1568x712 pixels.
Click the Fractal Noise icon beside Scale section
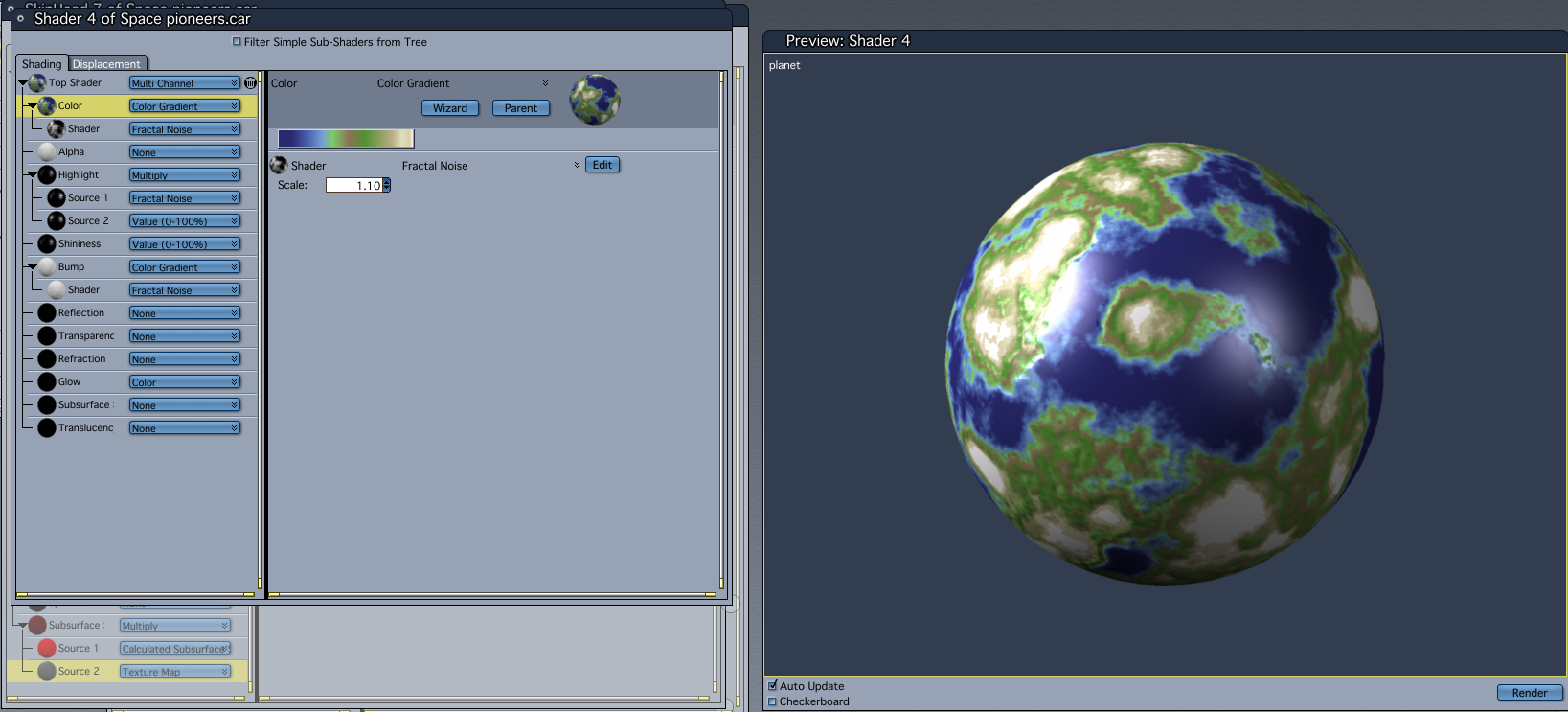tap(279, 165)
